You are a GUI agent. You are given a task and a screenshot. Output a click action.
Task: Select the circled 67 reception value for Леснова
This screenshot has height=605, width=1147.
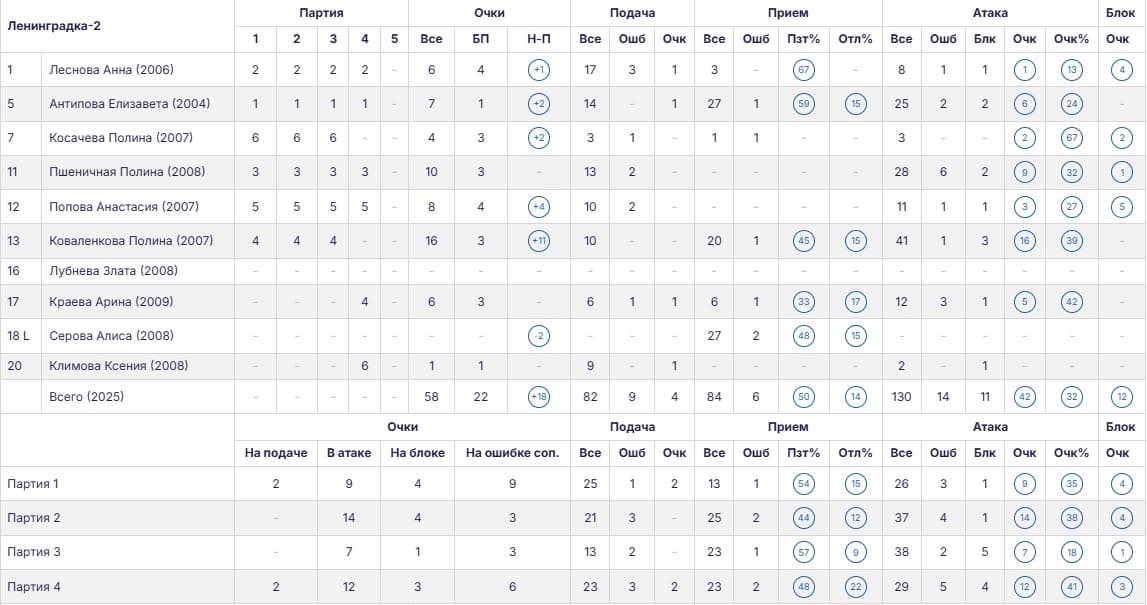803,70
